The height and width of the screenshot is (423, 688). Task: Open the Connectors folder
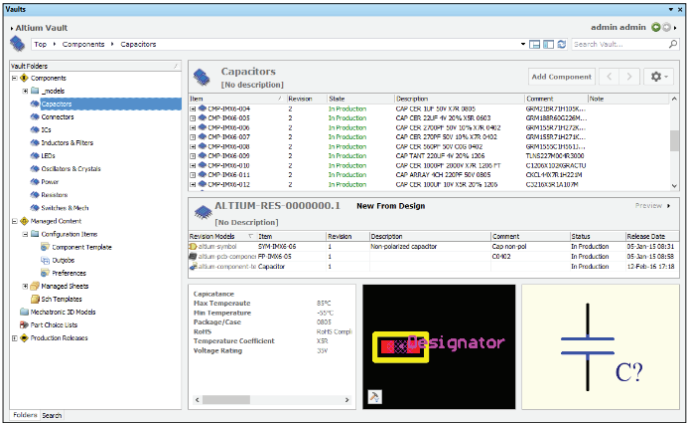pyautogui.click(x=57, y=117)
